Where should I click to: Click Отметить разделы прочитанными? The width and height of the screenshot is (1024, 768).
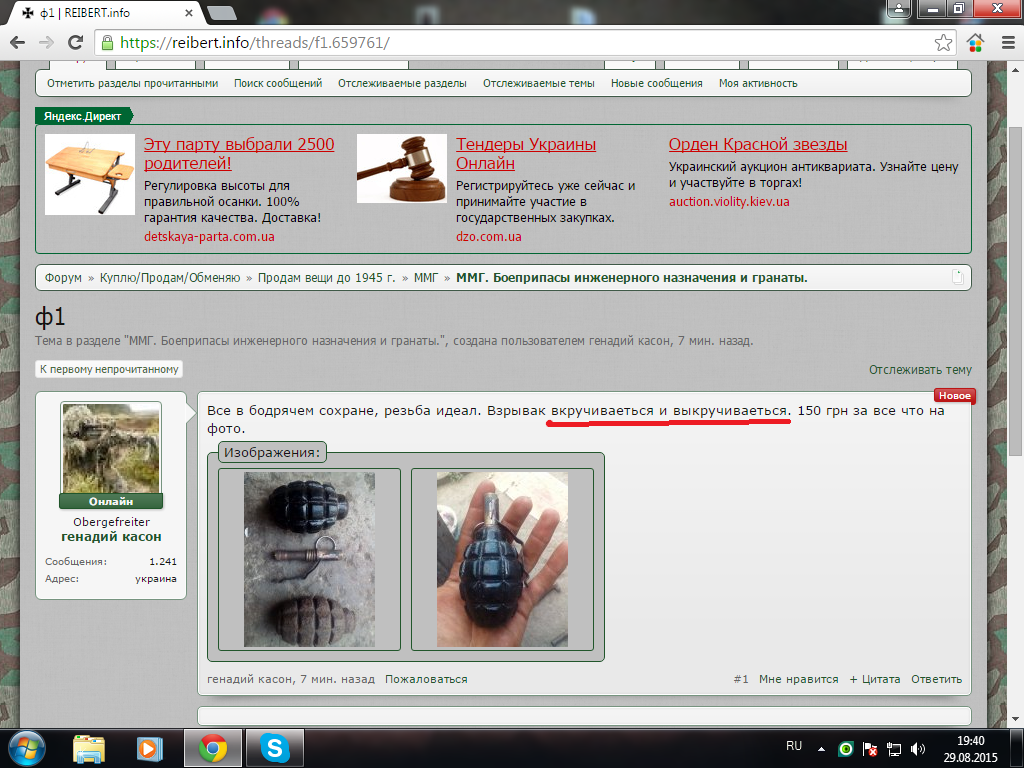click(133, 84)
